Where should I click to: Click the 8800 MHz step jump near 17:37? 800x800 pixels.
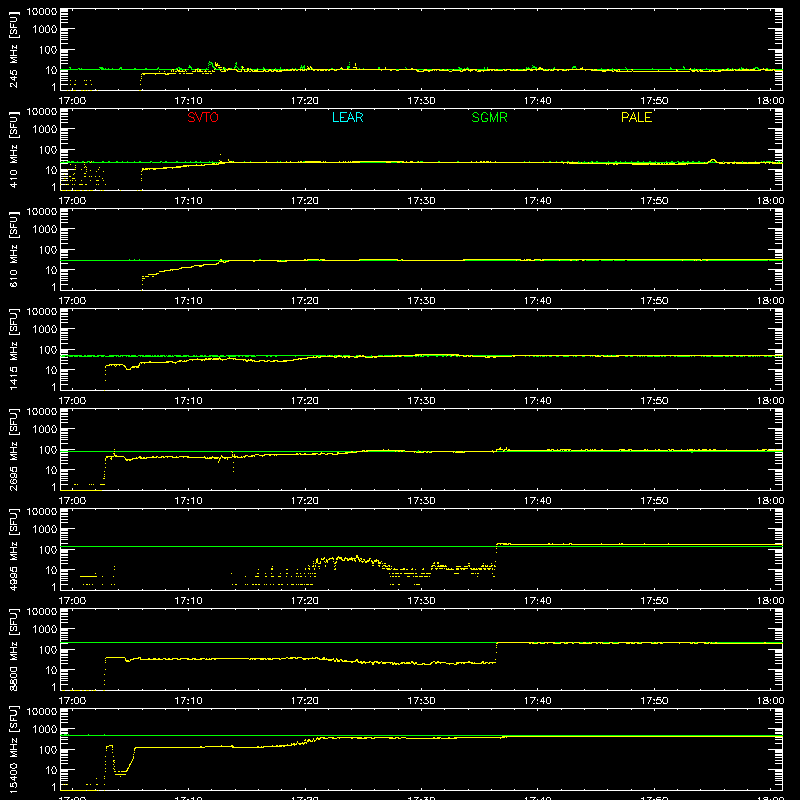(496, 653)
